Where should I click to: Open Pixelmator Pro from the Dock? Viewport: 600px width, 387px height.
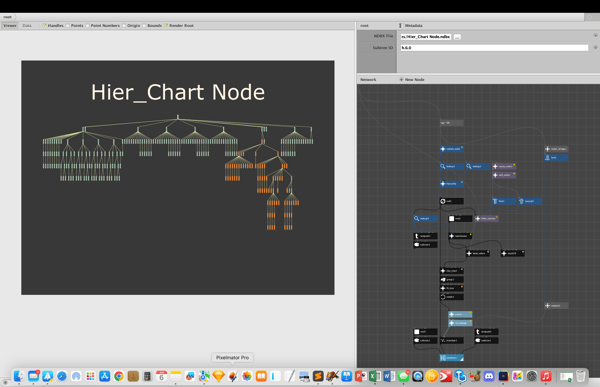click(x=233, y=376)
